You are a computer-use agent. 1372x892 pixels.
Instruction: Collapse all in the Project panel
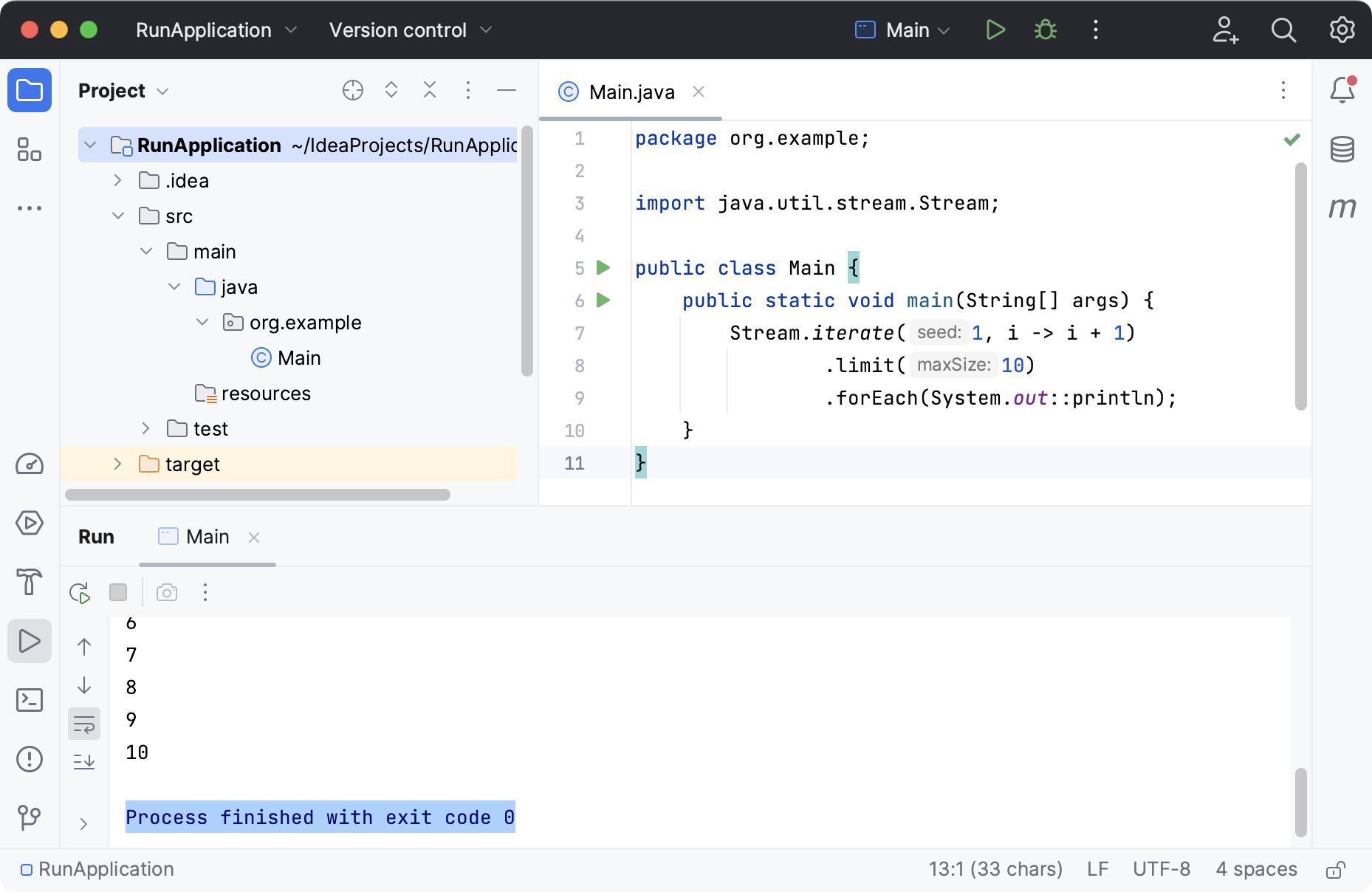click(x=430, y=90)
